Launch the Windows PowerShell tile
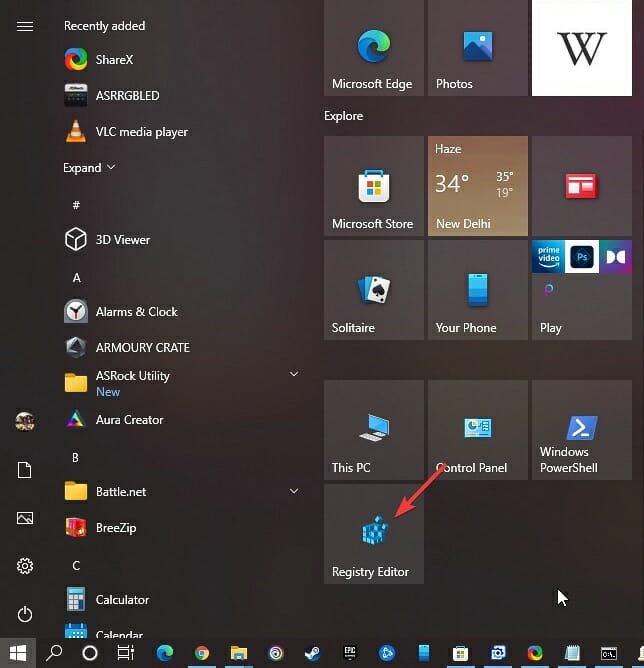 coord(582,430)
